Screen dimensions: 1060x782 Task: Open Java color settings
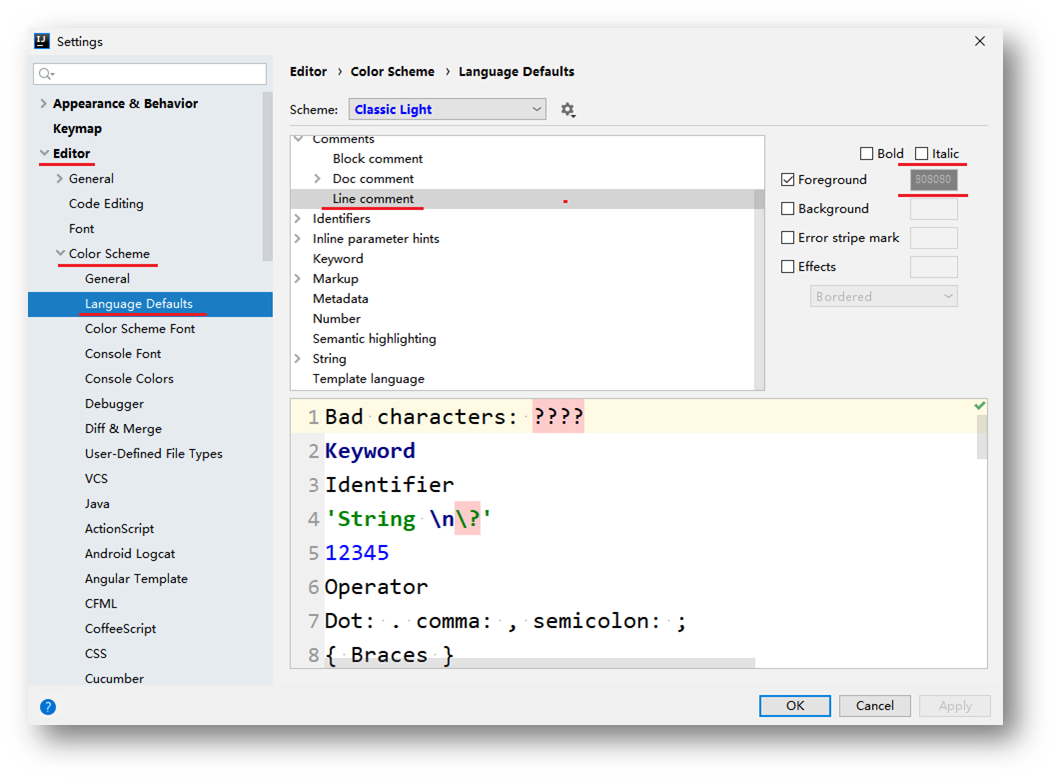coord(97,504)
